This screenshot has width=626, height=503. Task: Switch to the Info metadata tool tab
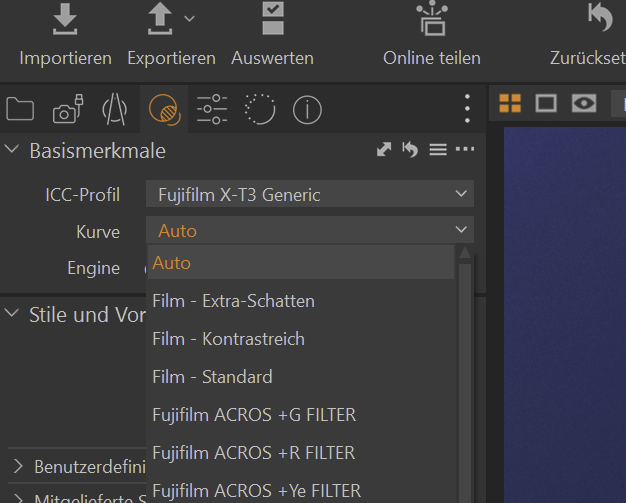[307, 109]
